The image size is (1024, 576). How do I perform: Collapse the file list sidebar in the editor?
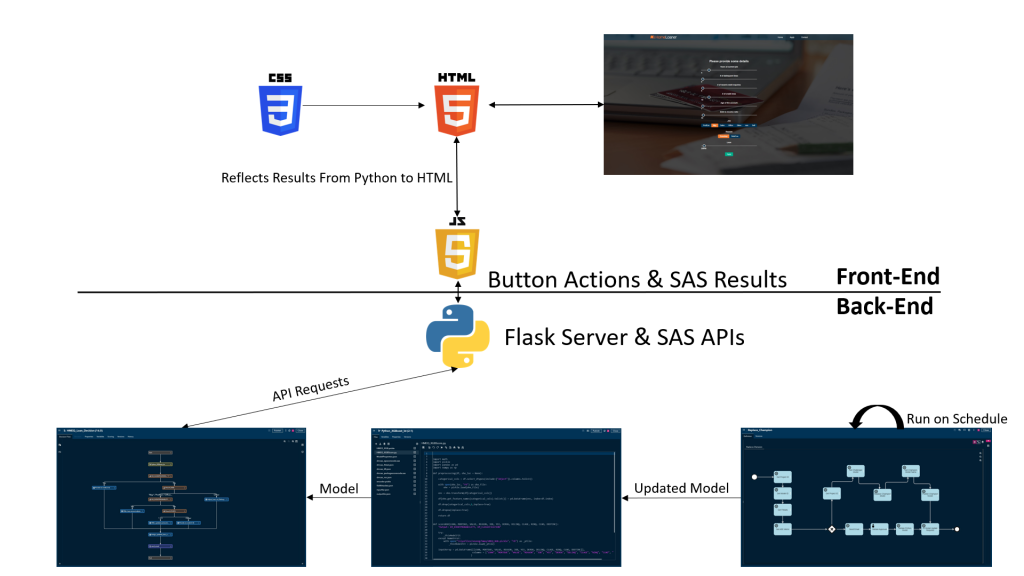tap(418, 444)
